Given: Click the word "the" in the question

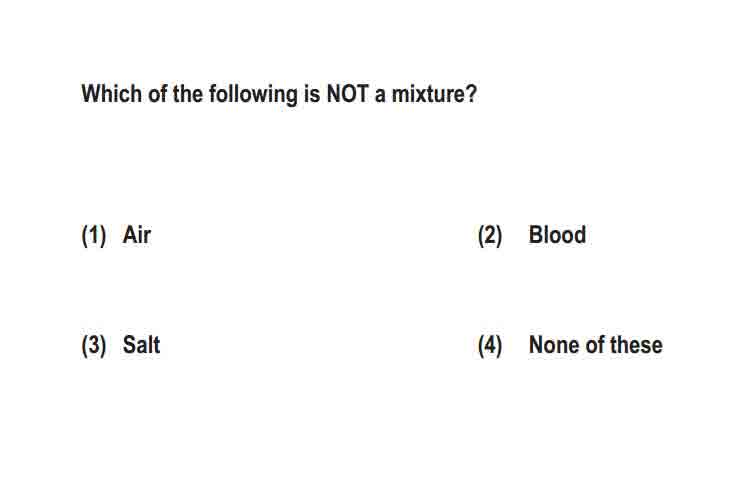Looking at the screenshot, I should point(188,94).
